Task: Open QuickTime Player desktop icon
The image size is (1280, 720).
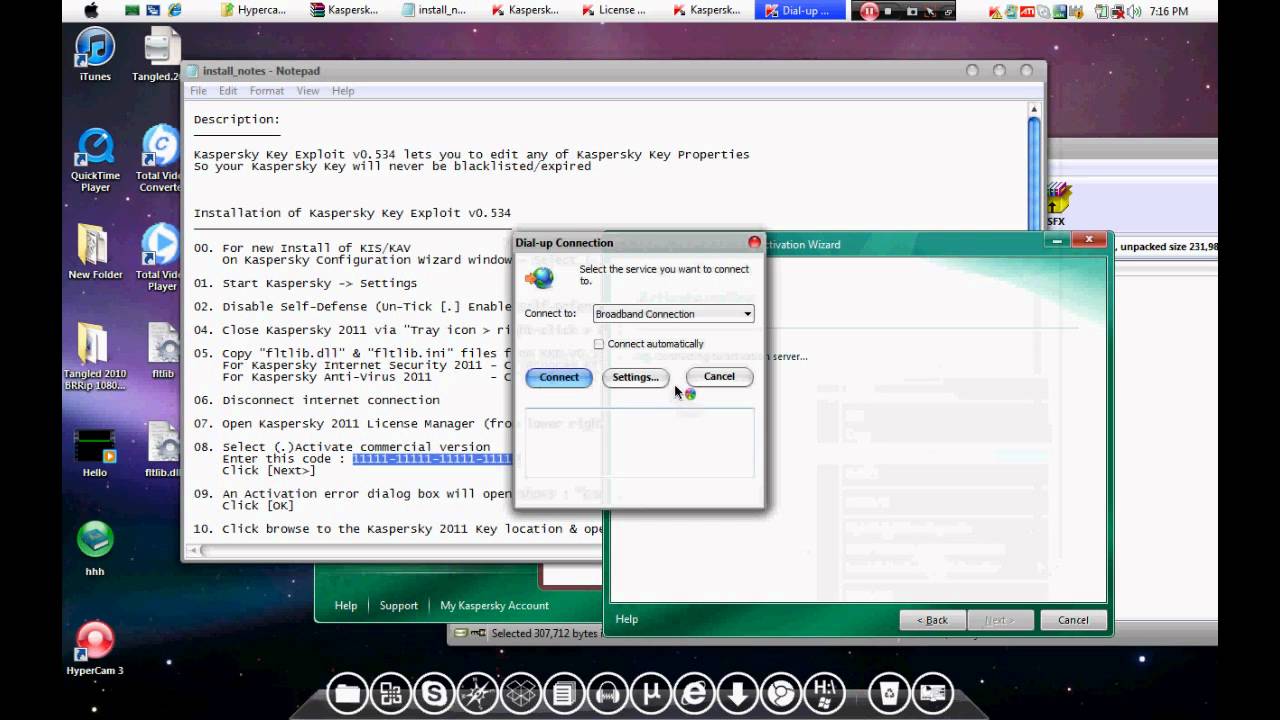Action: coord(95,160)
